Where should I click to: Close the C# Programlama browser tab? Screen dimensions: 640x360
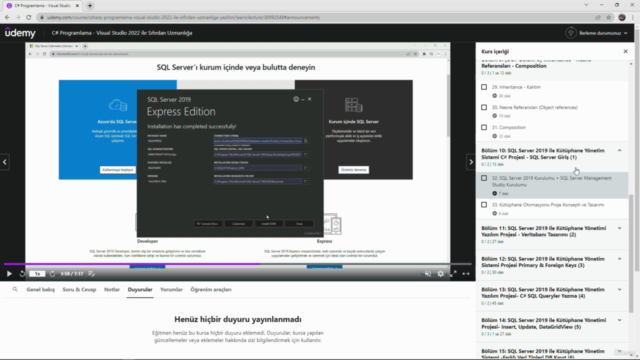tap(77, 6)
